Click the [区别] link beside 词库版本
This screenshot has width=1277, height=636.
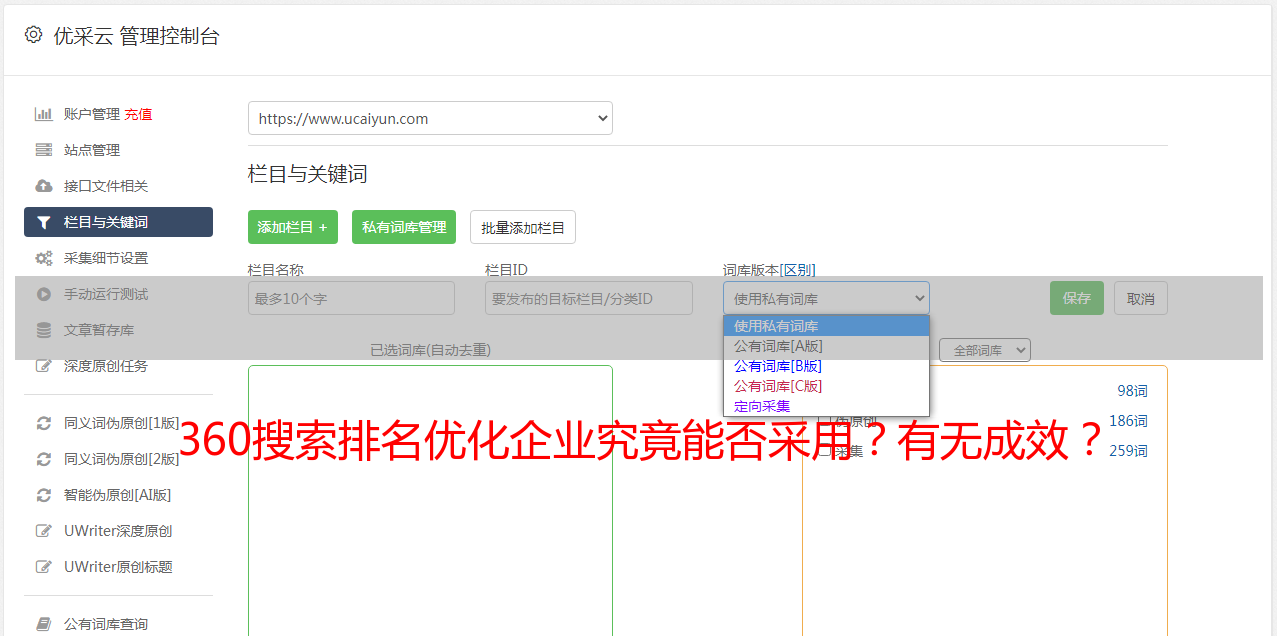(798, 270)
